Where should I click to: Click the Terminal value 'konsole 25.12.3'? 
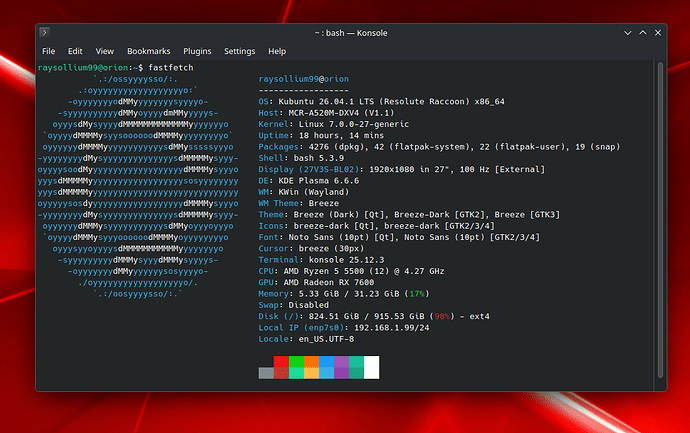346,260
